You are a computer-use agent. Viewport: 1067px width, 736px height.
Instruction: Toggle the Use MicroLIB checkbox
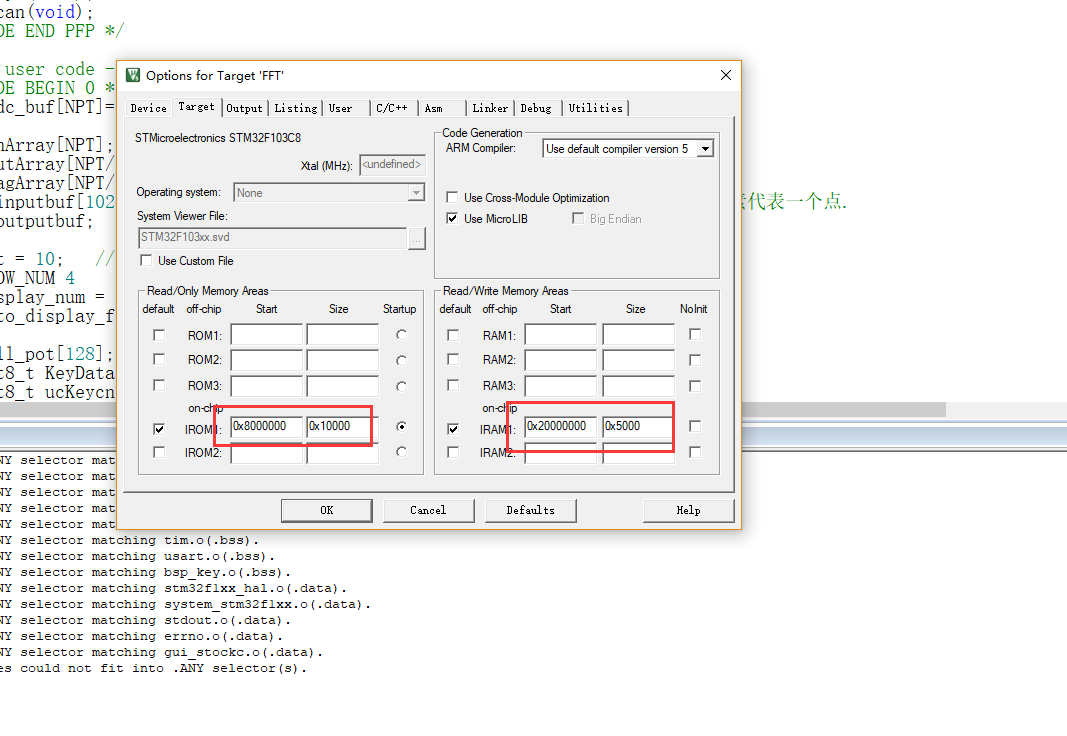pos(453,219)
